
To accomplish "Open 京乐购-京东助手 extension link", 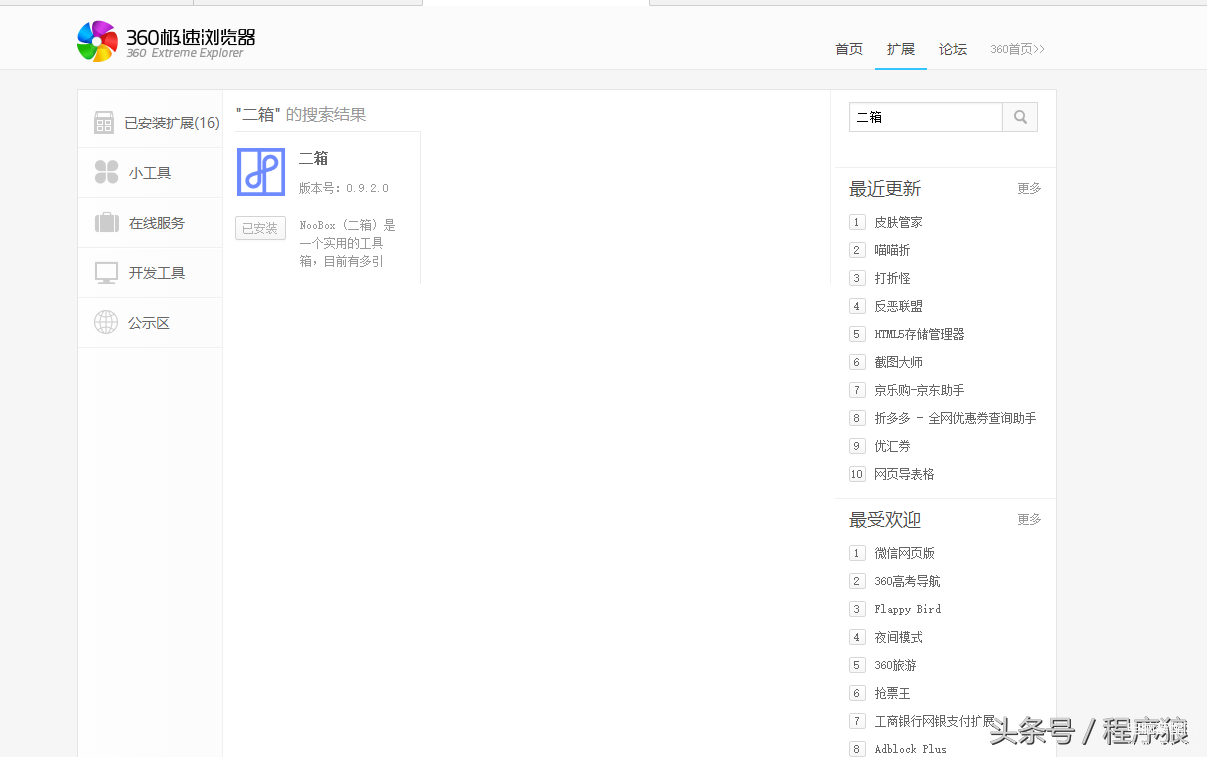I will pyautogui.click(x=919, y=390).
